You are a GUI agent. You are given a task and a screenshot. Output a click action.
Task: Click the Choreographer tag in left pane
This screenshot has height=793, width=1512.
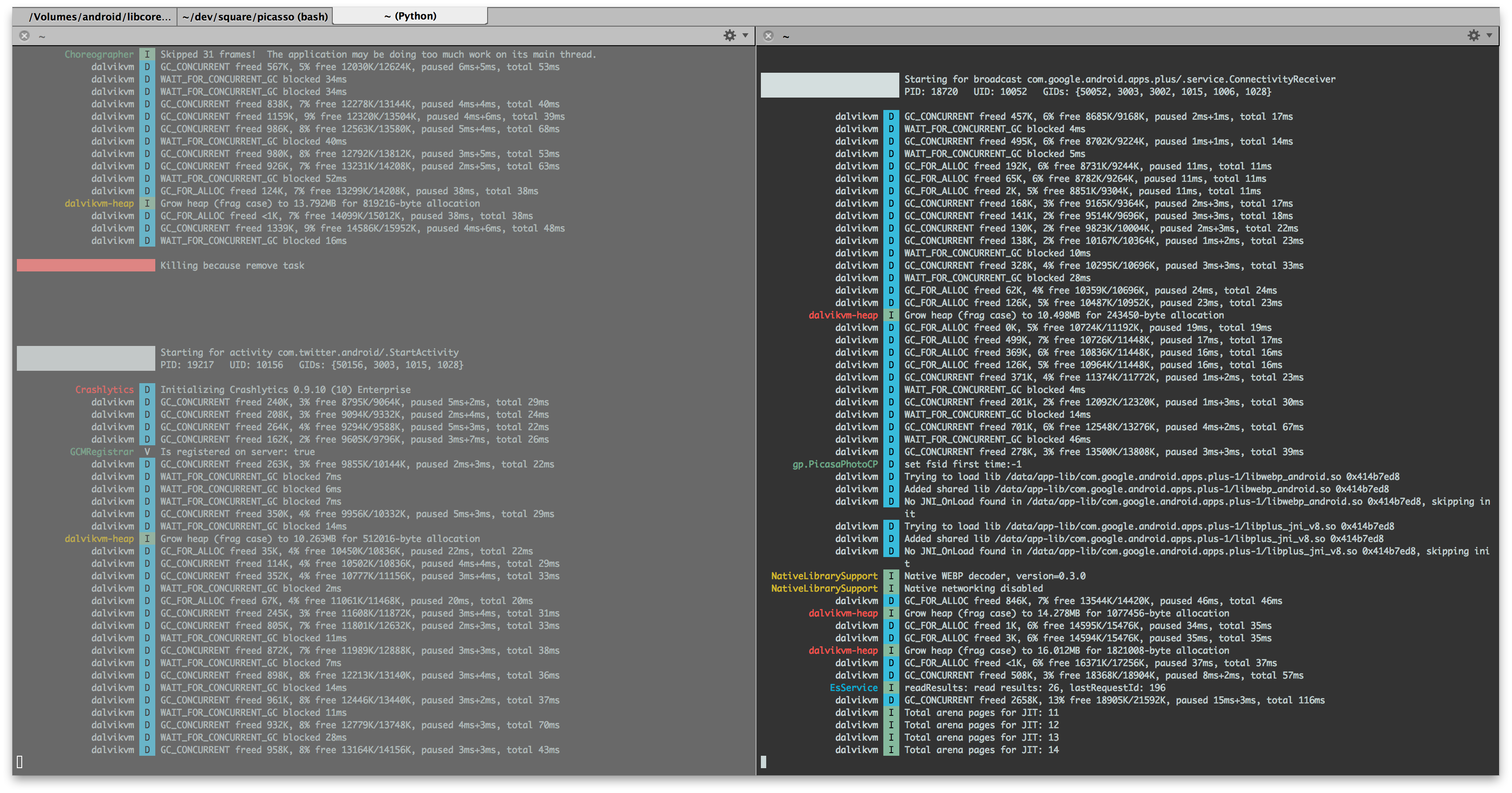(98, 54)
